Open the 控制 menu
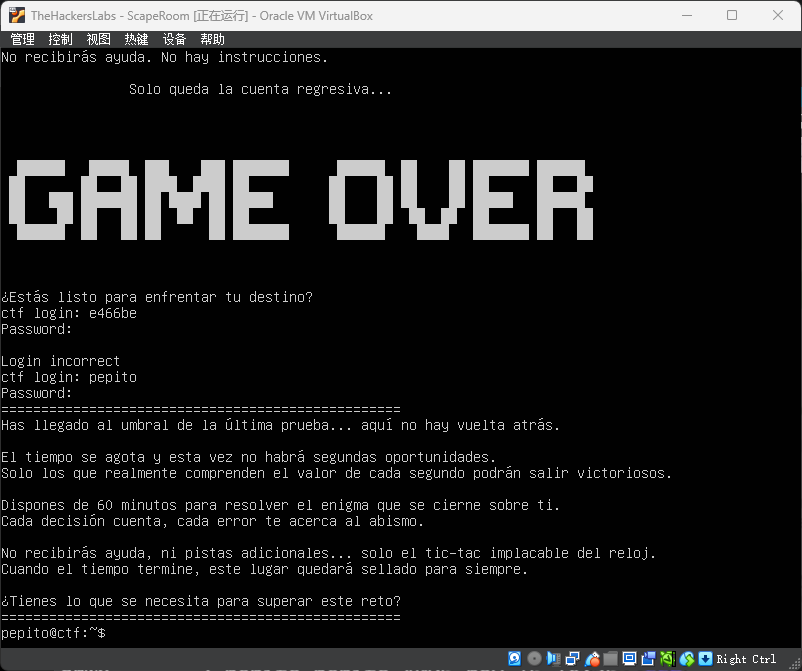 pos(60,39)
